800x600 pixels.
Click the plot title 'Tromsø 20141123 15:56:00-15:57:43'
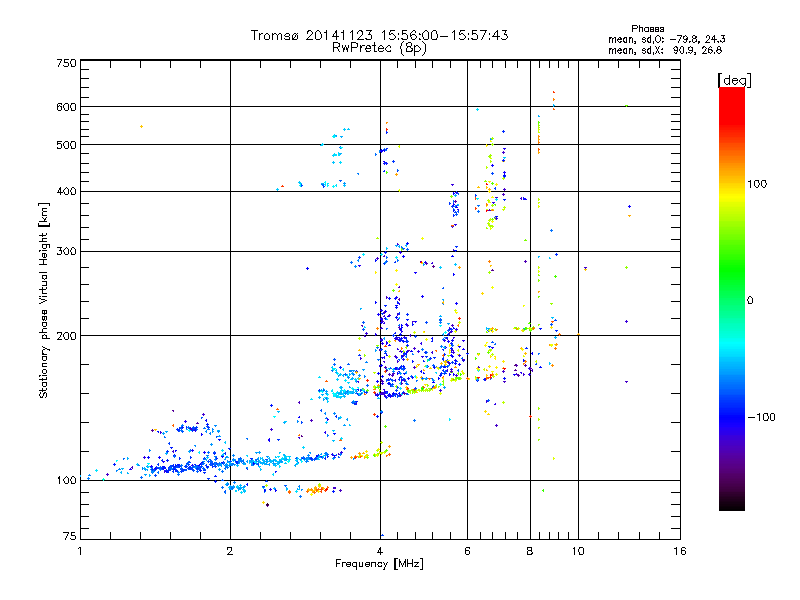click(x=380, y=35)
